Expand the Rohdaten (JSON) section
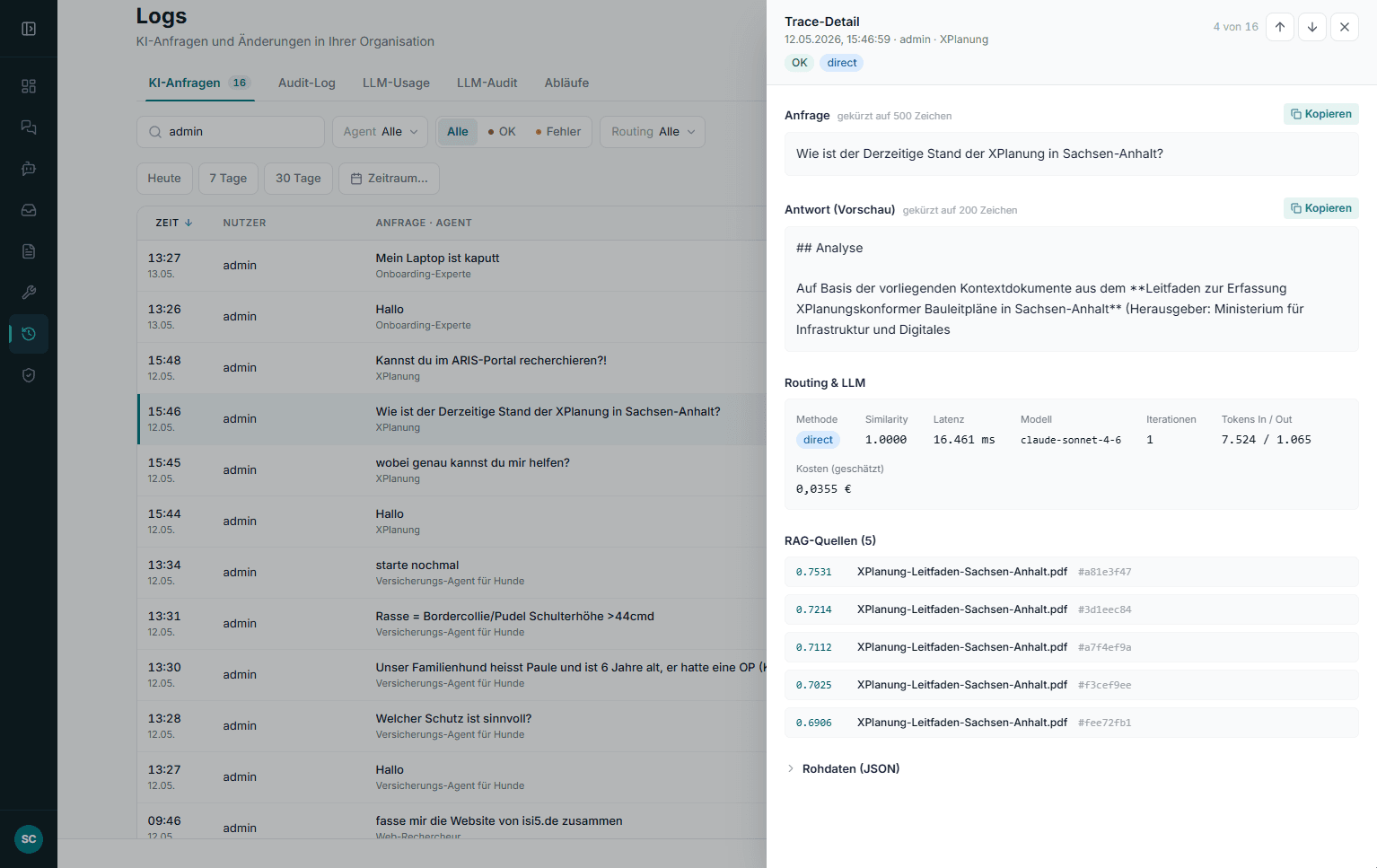 (843, 768)
